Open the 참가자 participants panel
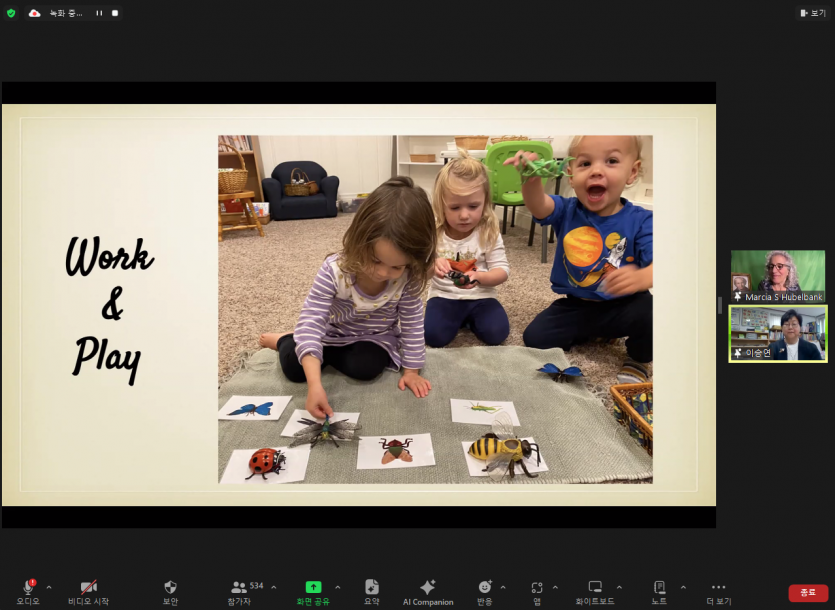This screenshot has width=835, height=610. point(240,588)
